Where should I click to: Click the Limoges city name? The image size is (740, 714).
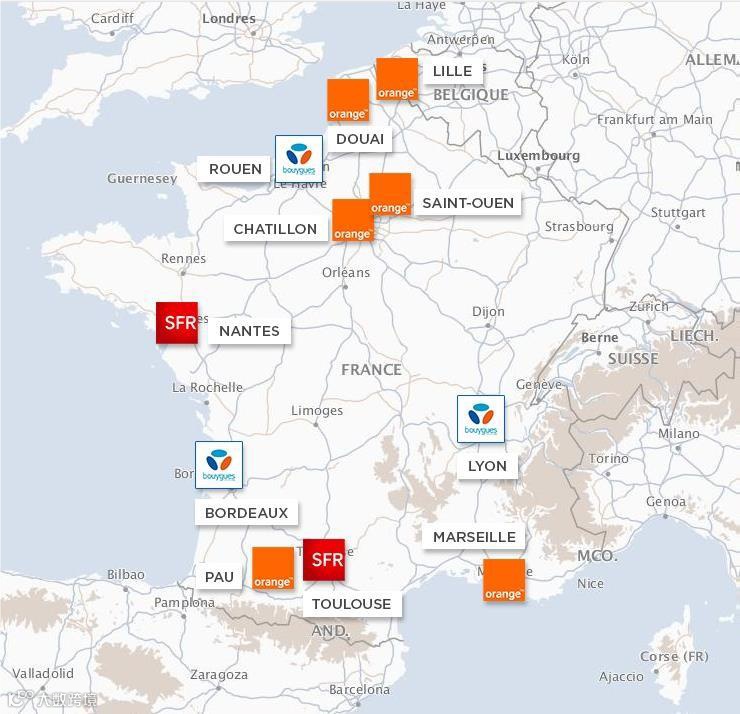(317, 411)
